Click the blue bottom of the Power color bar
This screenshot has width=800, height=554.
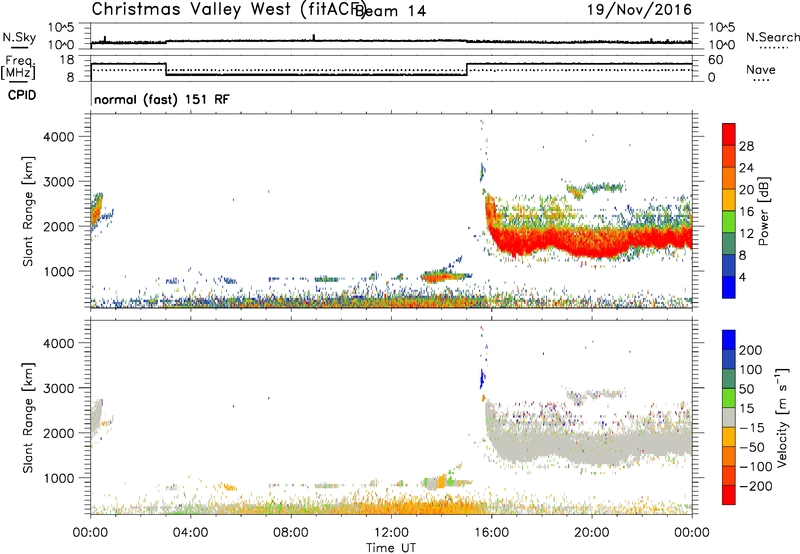click(729, 287)
